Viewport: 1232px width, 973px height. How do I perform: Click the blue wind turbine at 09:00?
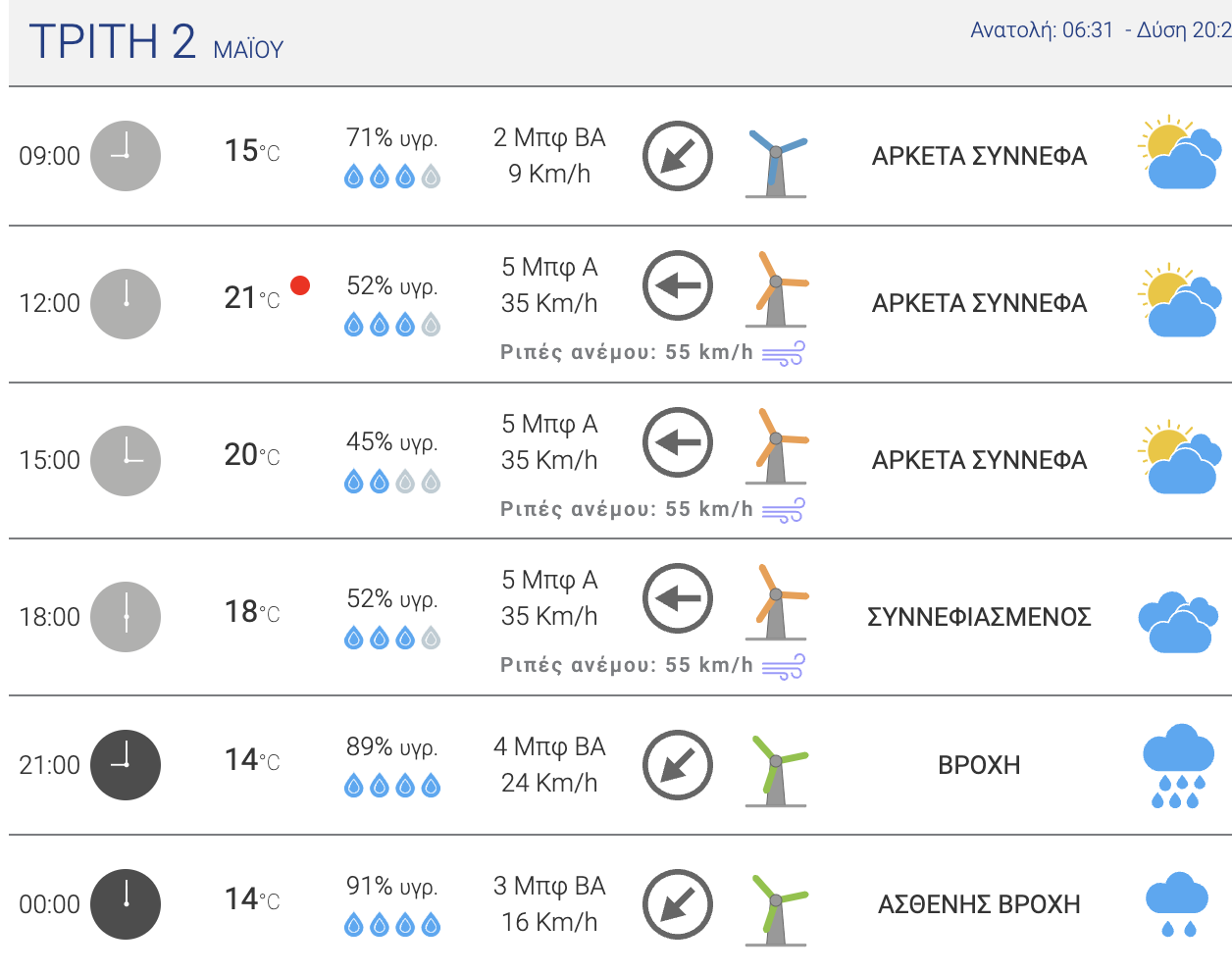coord(776,163)
